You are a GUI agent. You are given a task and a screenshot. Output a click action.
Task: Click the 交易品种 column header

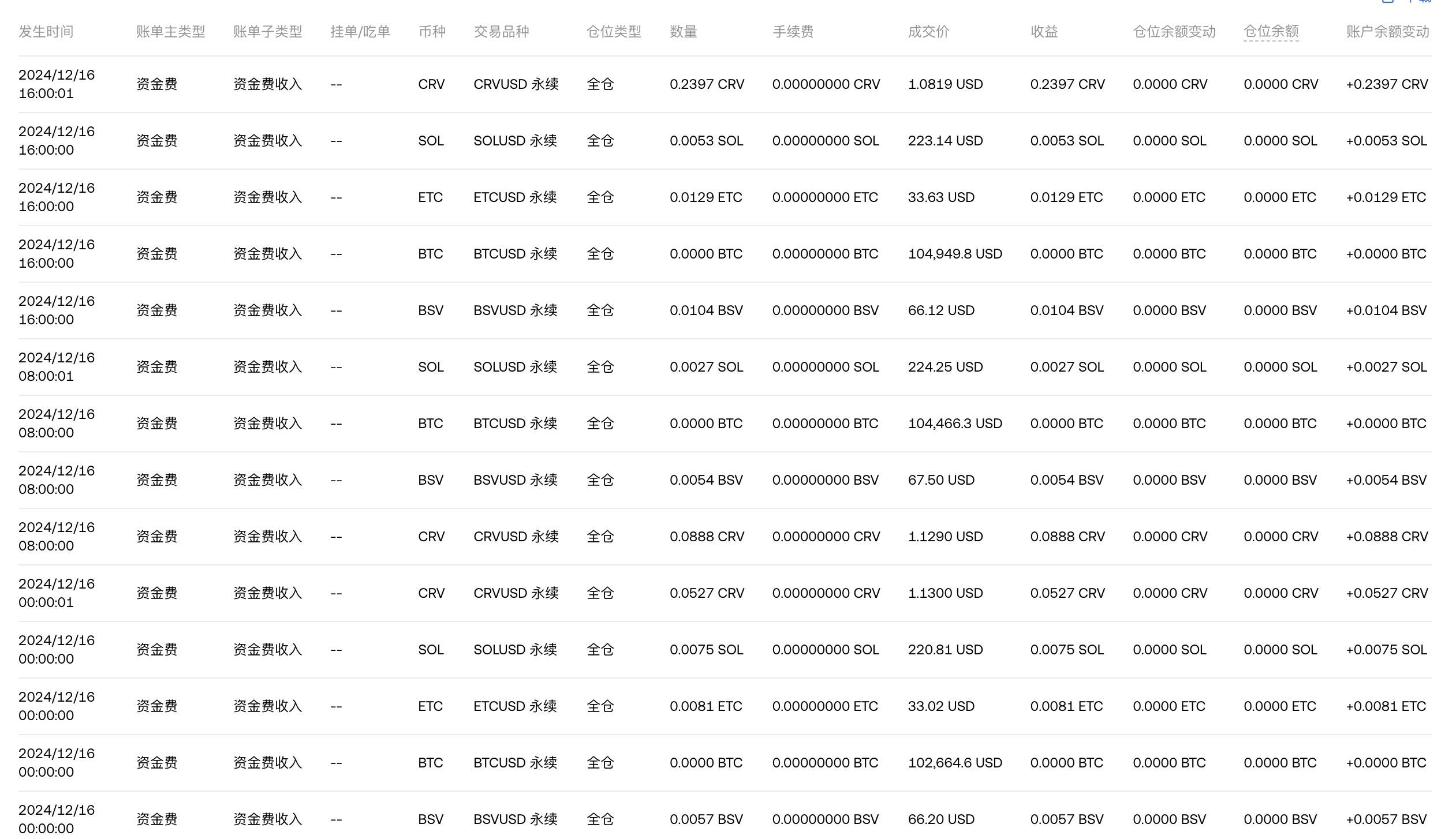(501, 32)
